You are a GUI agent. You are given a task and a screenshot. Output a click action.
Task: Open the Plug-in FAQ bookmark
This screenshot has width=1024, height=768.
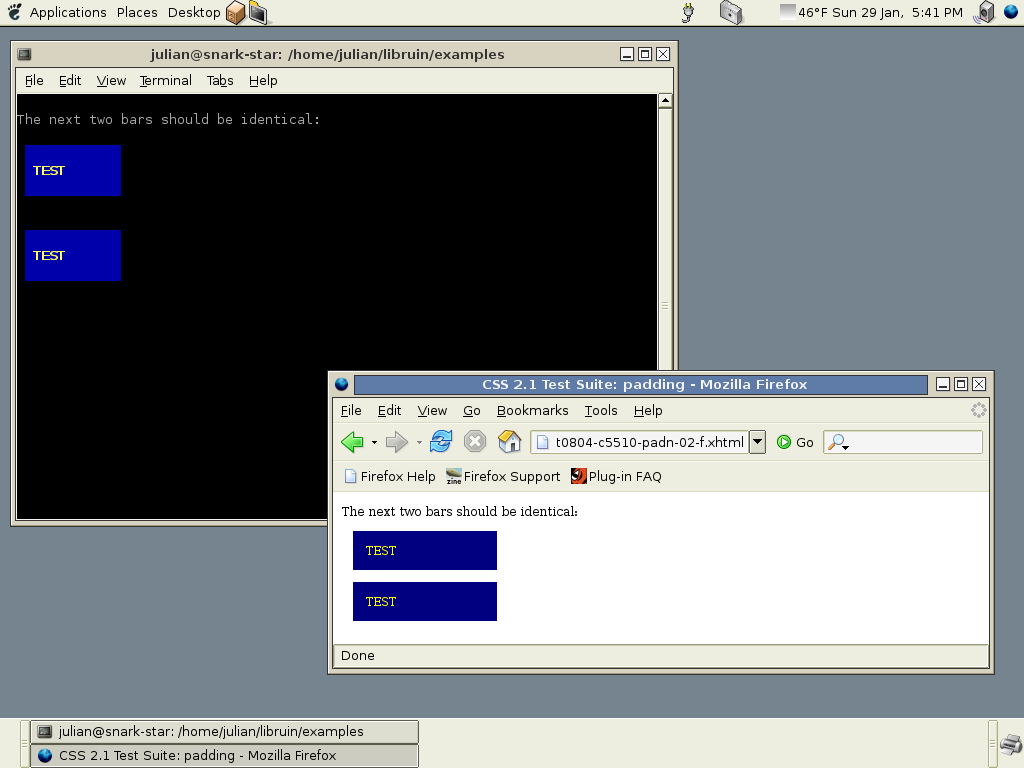point(616,476)
